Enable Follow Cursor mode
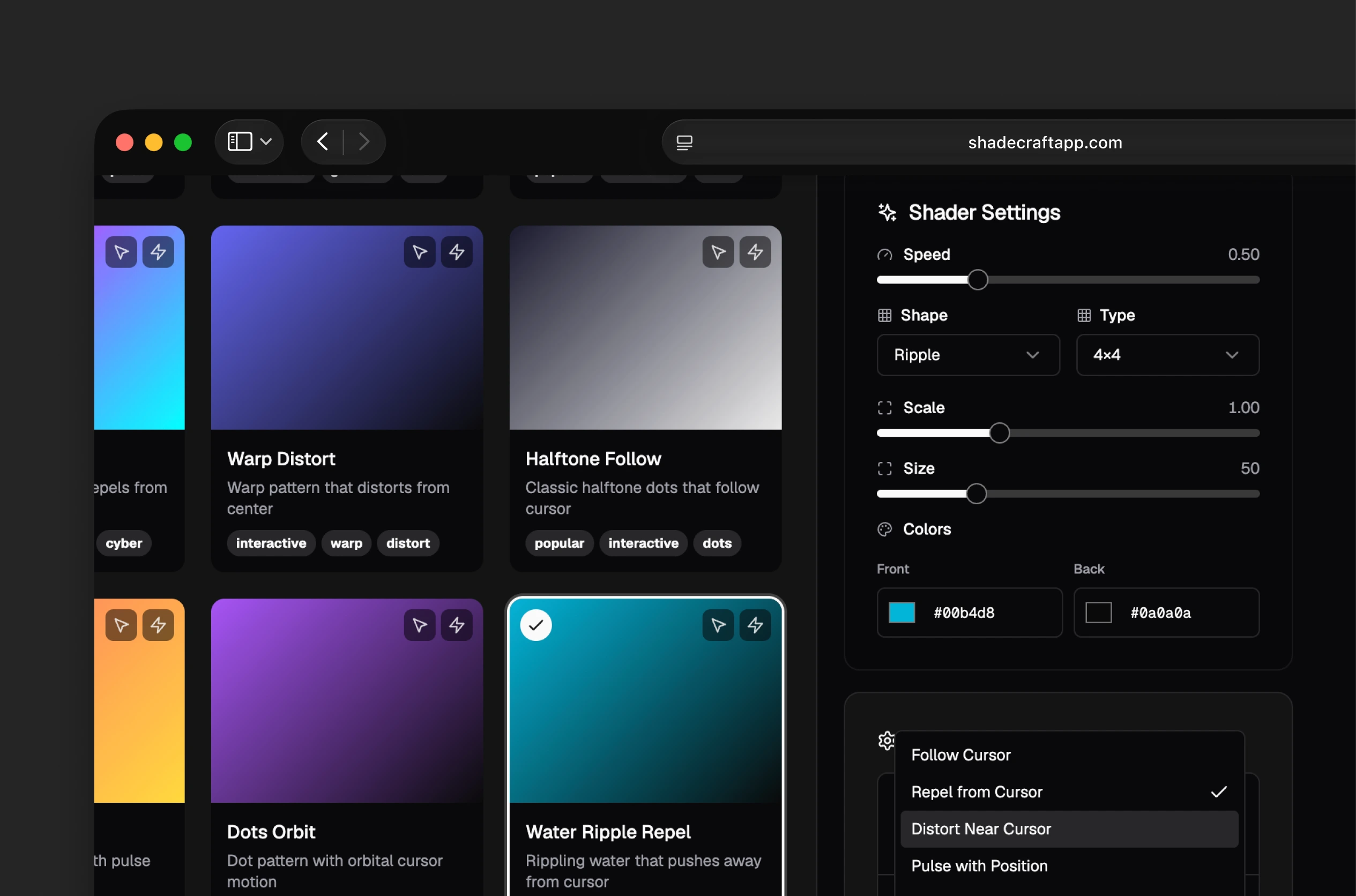Image resolution: width=1356 pixels, height=896 pixels. (x=960, y=755)
